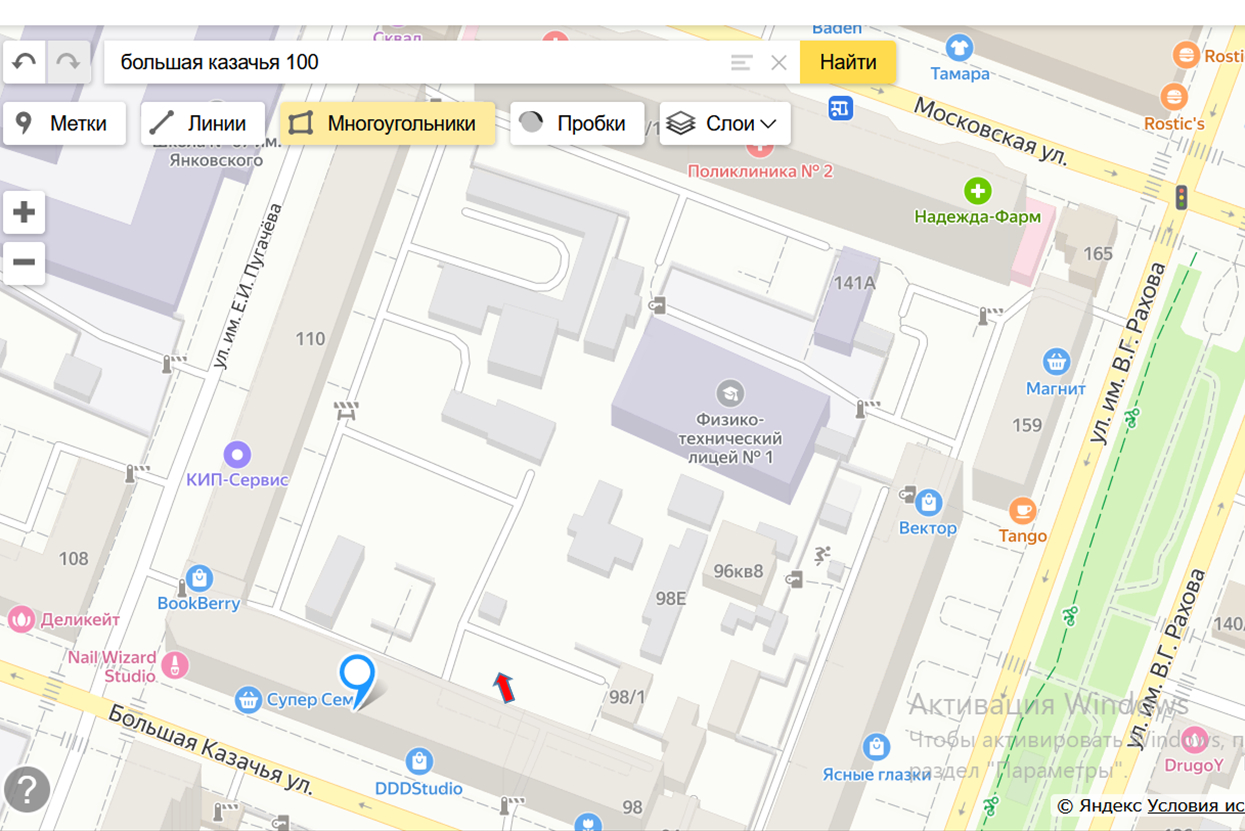
Task: Expand the Слои dropdown
Action: (x=725, y=124)
